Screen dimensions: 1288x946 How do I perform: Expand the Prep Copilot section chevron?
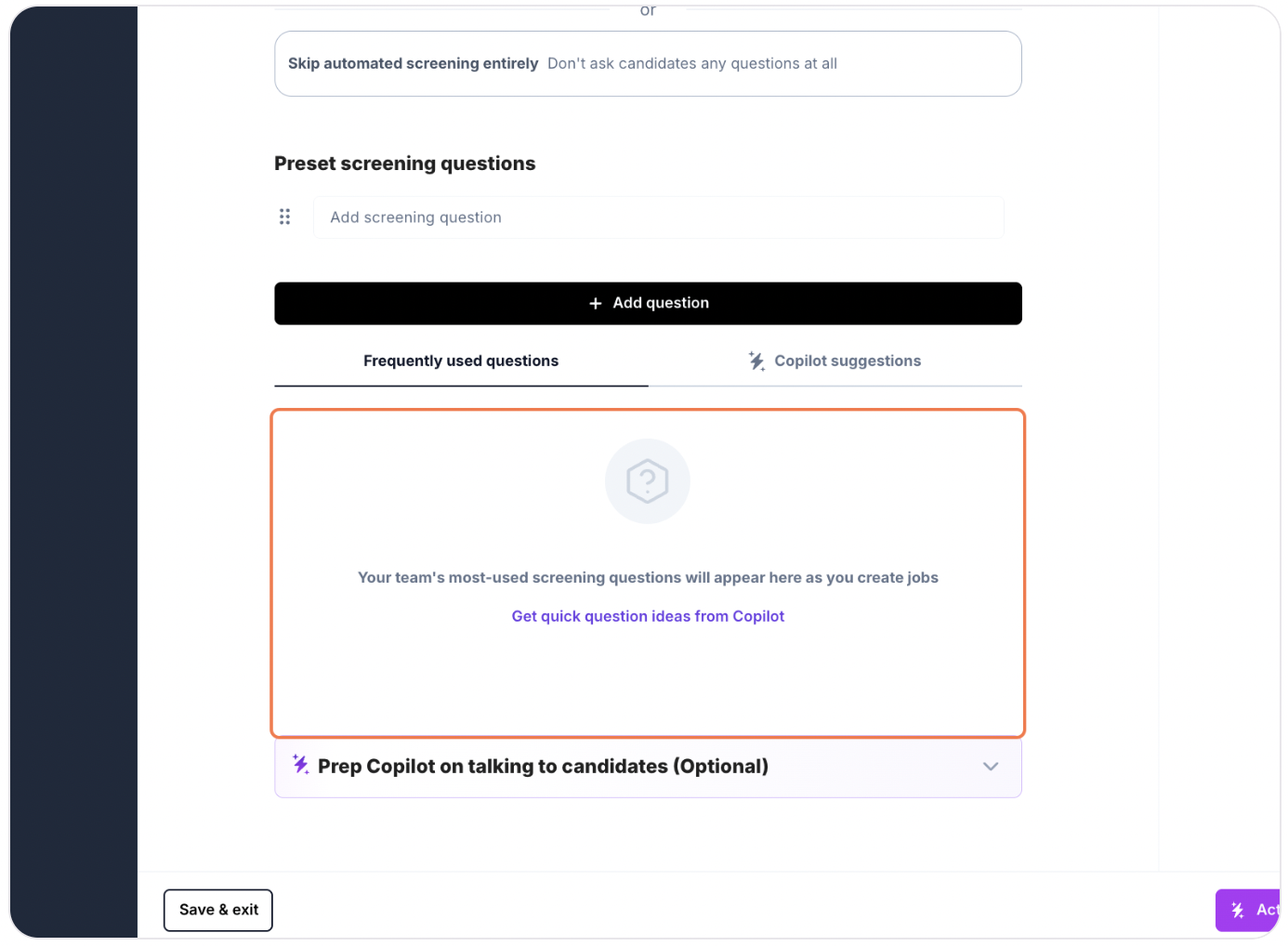point(991,767)
